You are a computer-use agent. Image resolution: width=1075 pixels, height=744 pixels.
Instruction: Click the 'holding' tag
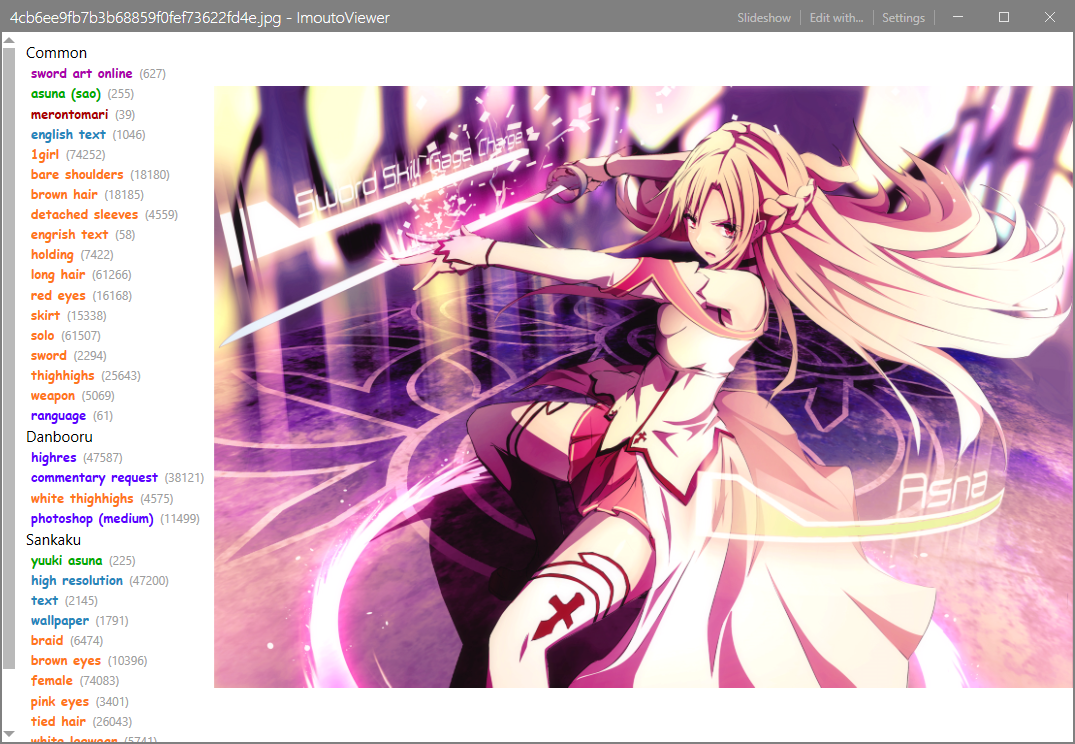point(52,254)
